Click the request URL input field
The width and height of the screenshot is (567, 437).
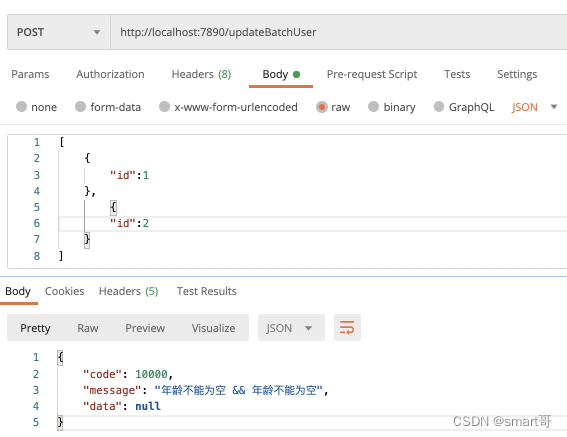coord(338,32)
